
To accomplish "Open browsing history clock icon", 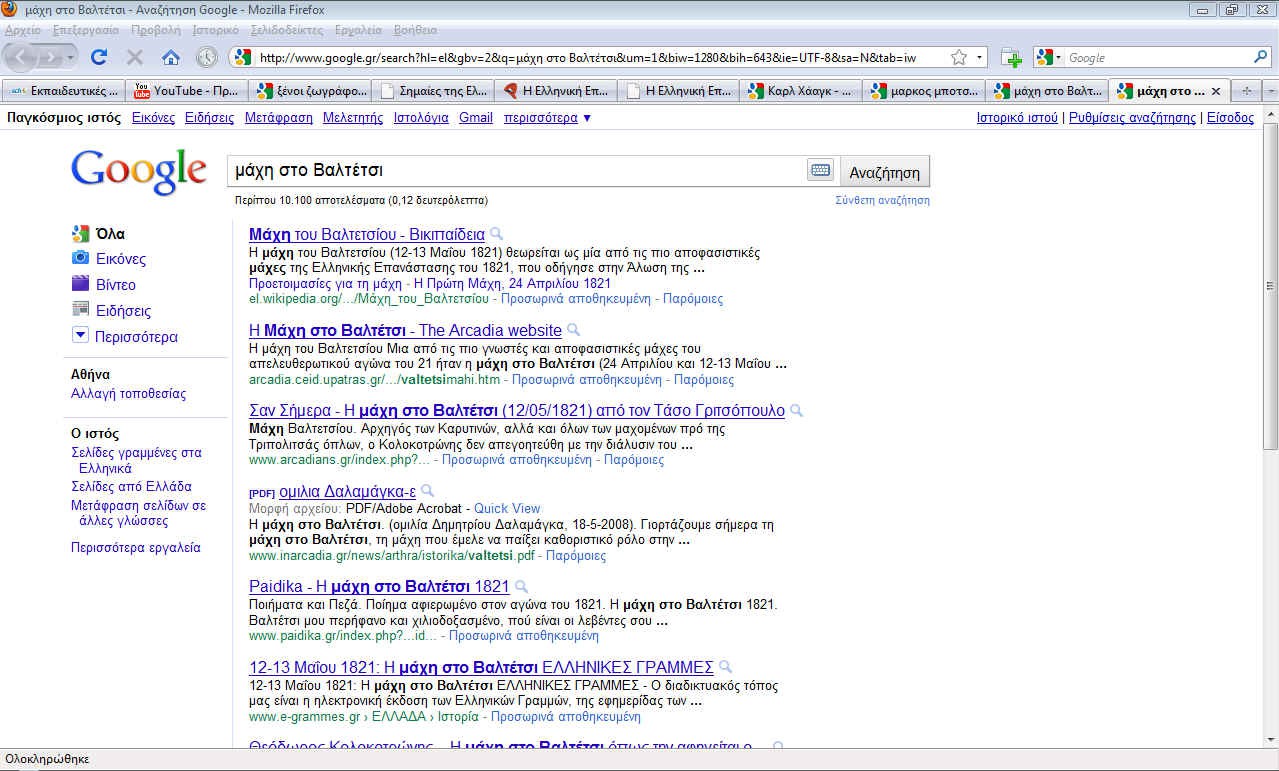I will 206,57.
